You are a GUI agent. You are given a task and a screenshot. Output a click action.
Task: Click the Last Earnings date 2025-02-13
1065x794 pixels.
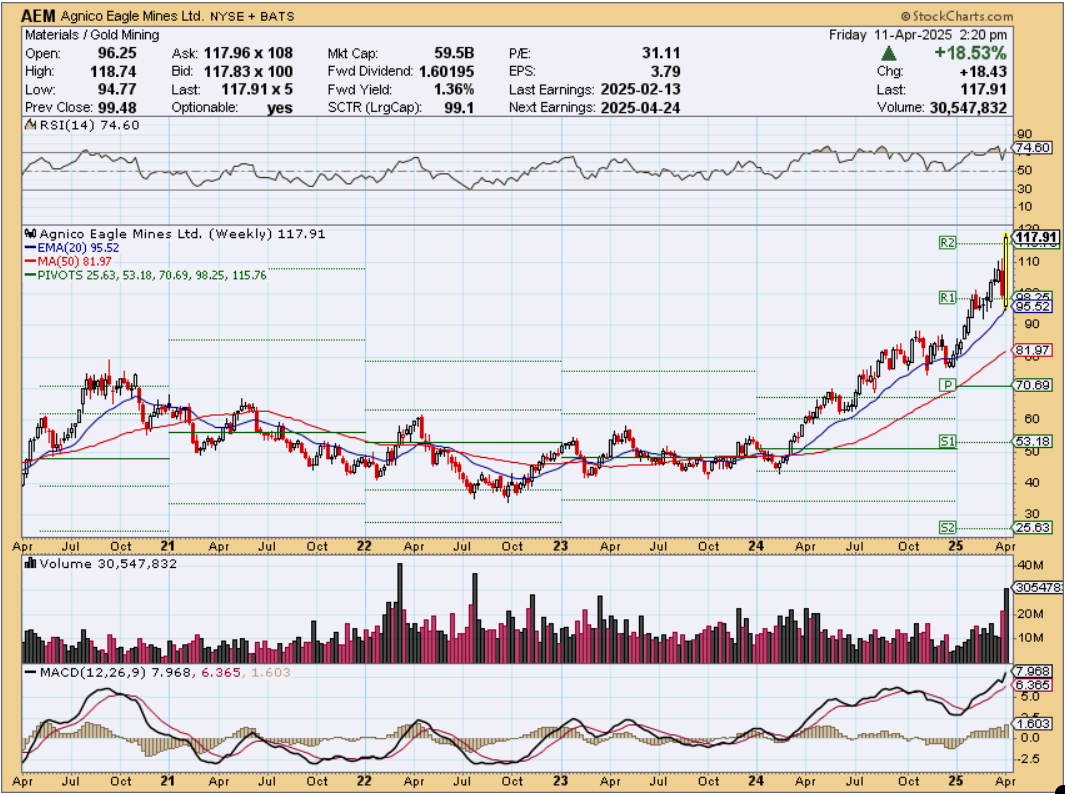[x=640, y=90]
